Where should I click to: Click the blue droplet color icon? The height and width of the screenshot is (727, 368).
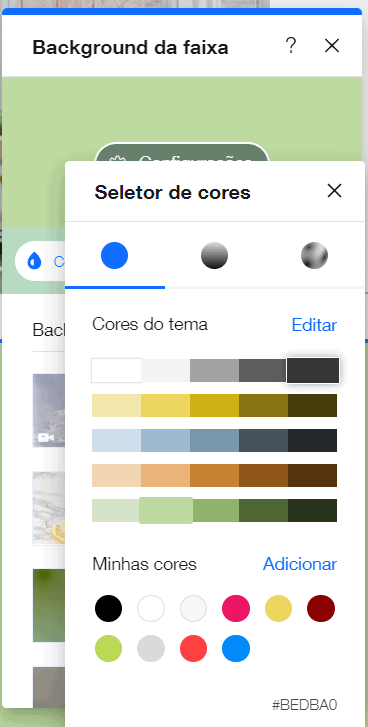tap(34, 262)
